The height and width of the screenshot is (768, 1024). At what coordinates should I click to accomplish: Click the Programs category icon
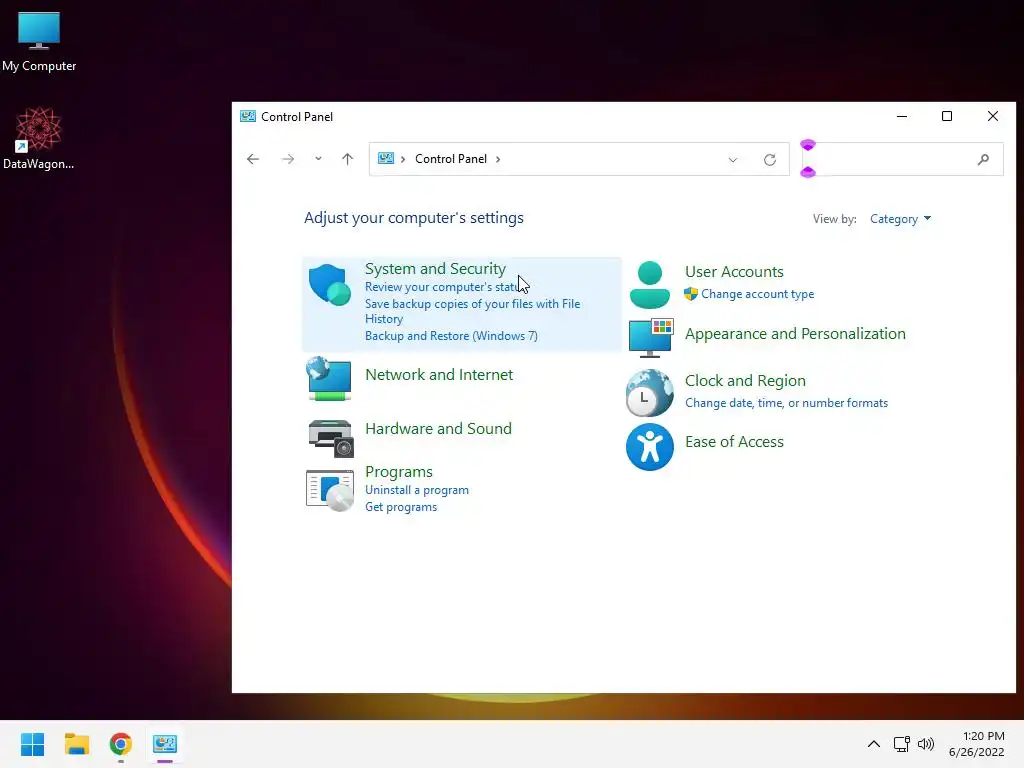pyautogui.click(x=330, y=490)
